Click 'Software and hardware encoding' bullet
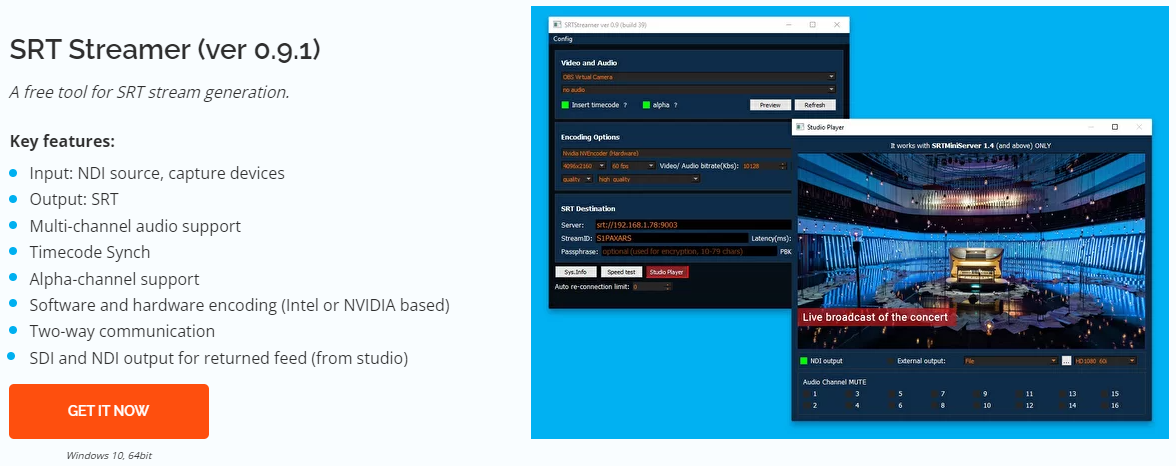This screenshot has height=466, width=1176. (x=239, y=305)
